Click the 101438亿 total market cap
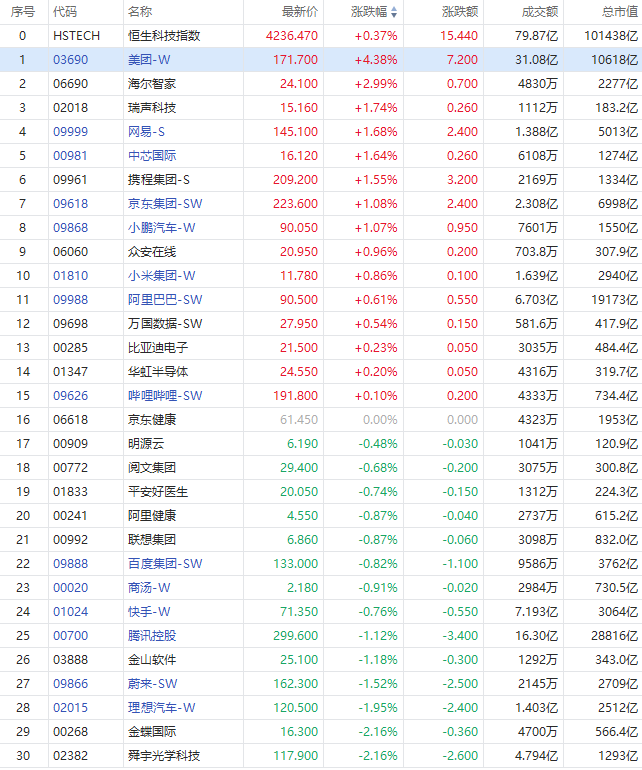Viewport: 642px width, 770px height. 611,36
